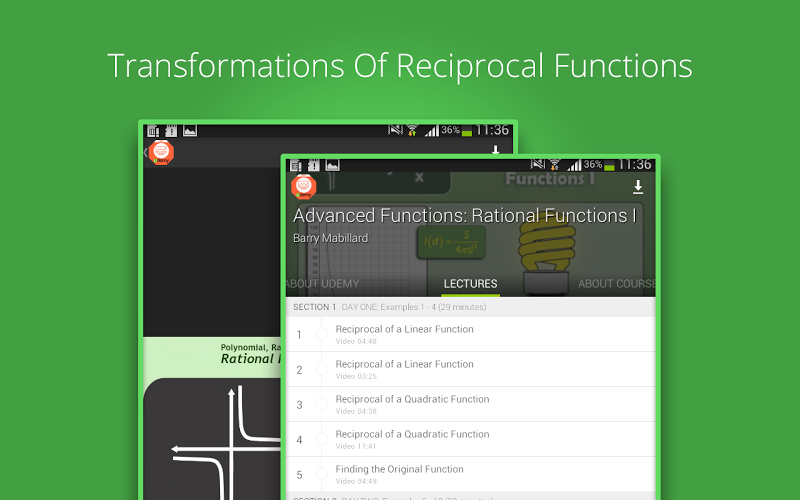Toggle the completion circle for lecture 2
This screenshot has height=500, width=800.
click(321, 369)
